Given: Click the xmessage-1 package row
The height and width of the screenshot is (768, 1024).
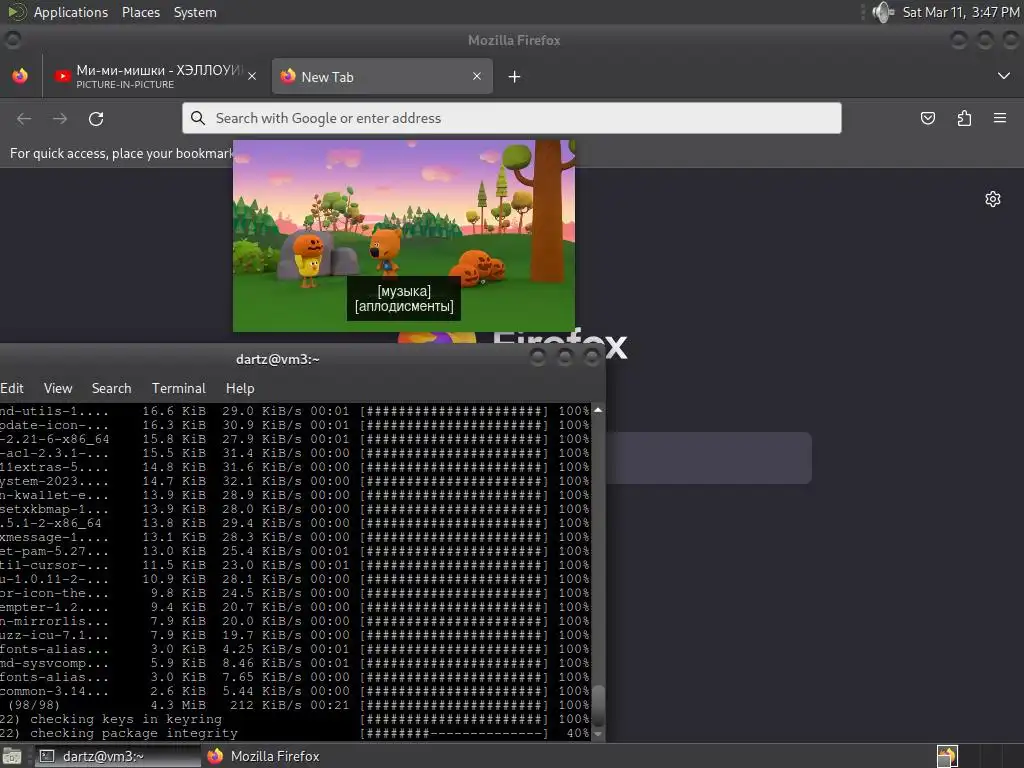Looking at the screenshot, I should [295, 537].
